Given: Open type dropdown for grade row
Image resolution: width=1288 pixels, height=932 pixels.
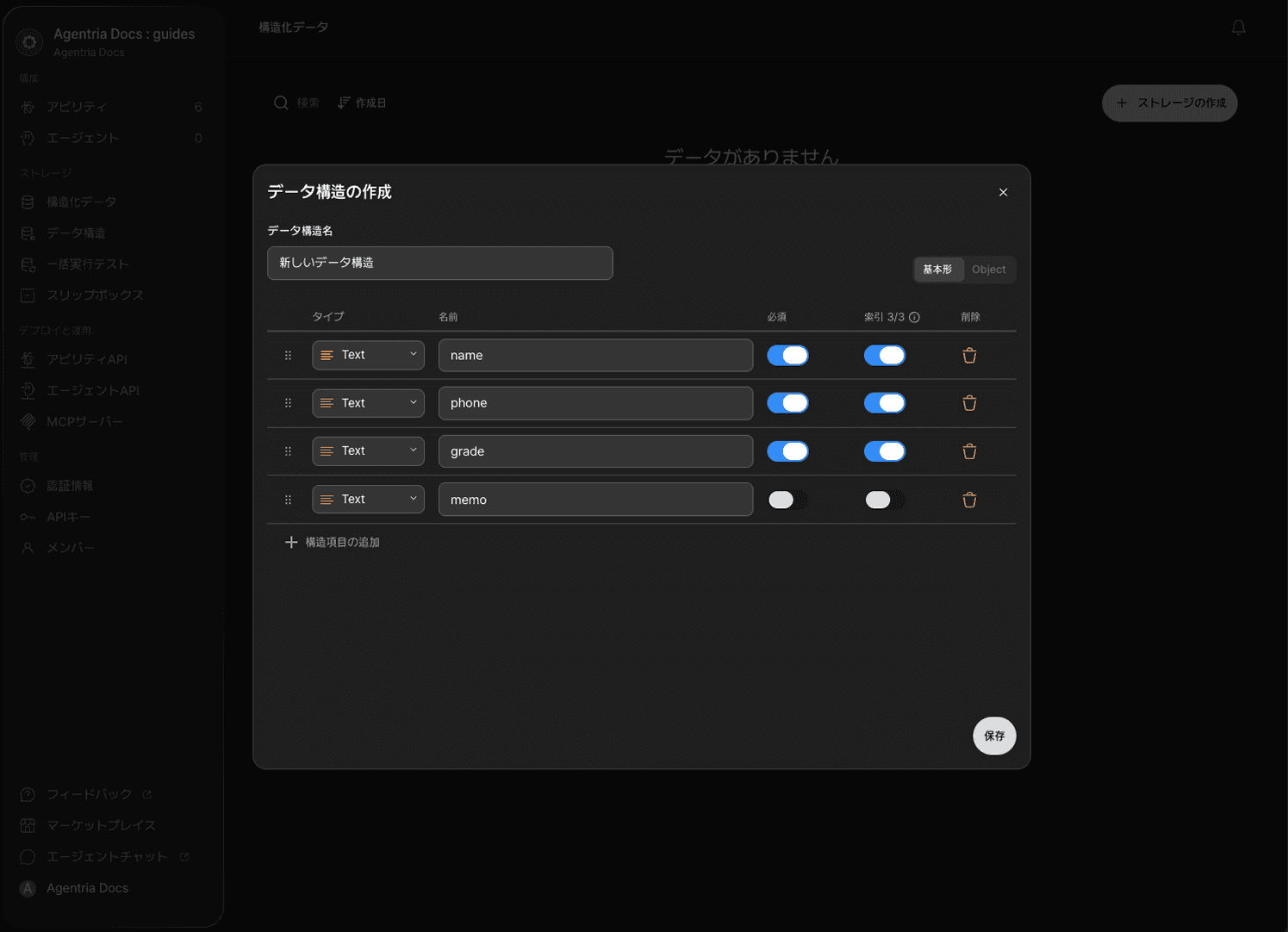Looking at the screenshot, I should 368,451.
